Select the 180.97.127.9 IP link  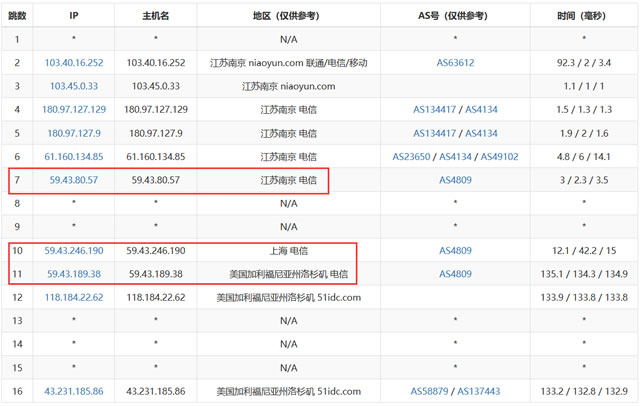click(x=73, y=133)
